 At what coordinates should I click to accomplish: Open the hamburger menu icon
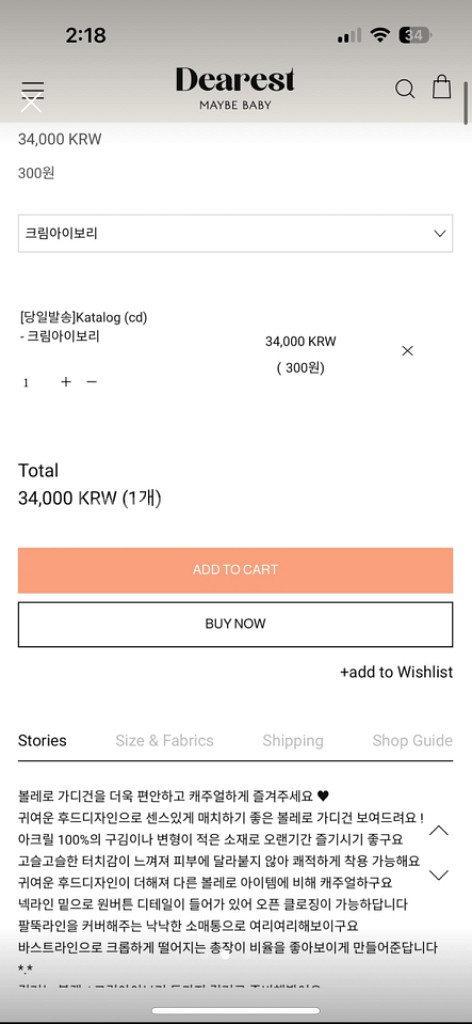32,91
